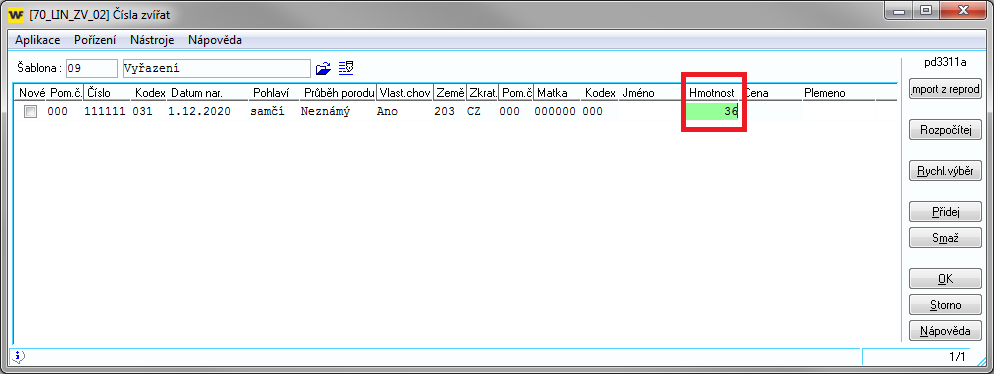The height and width of the screenshot is (374, 994).
Task: Toggle the Nové checkbox in first row
Action: [x=30, y=112]
